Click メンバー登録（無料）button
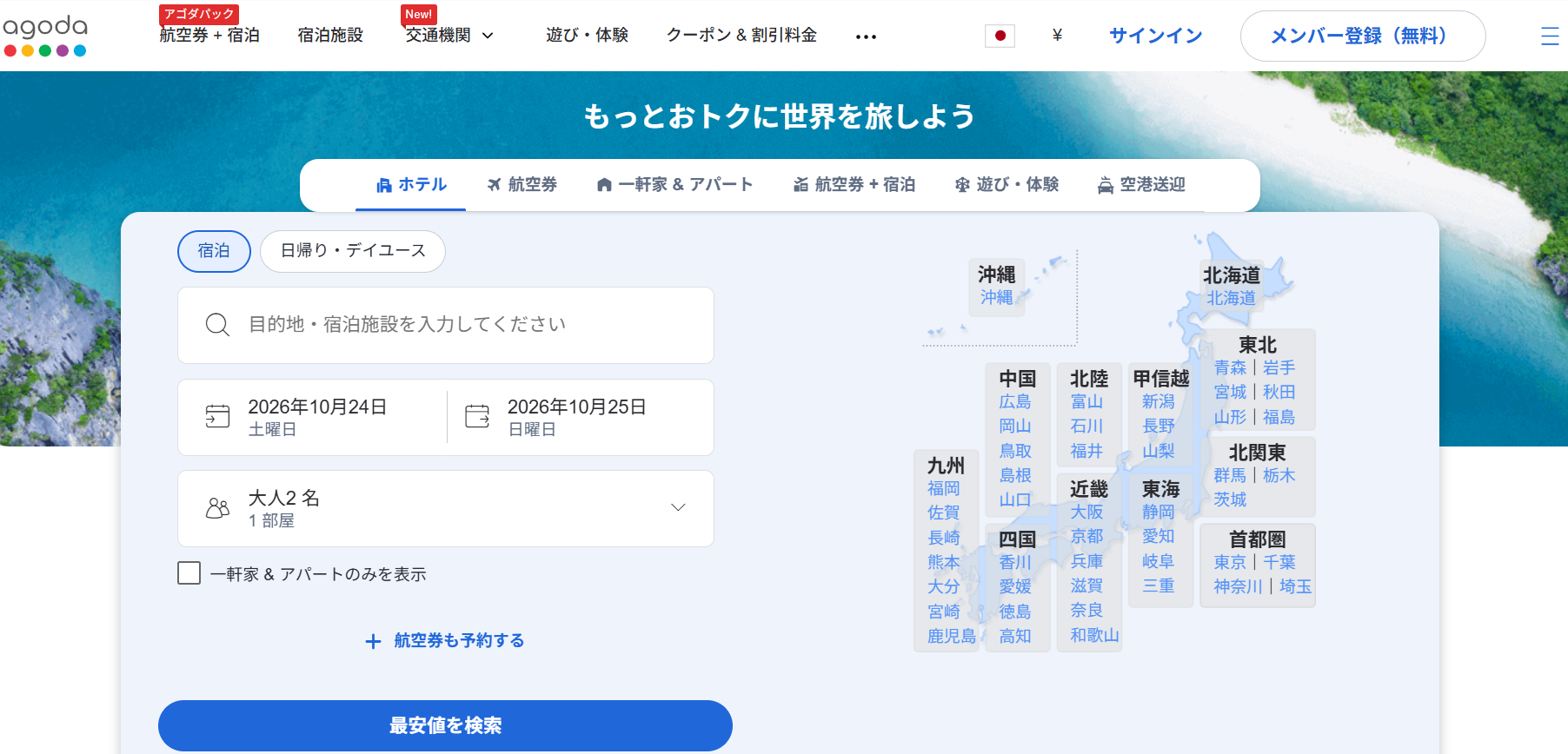 (x=1363, y=36)
